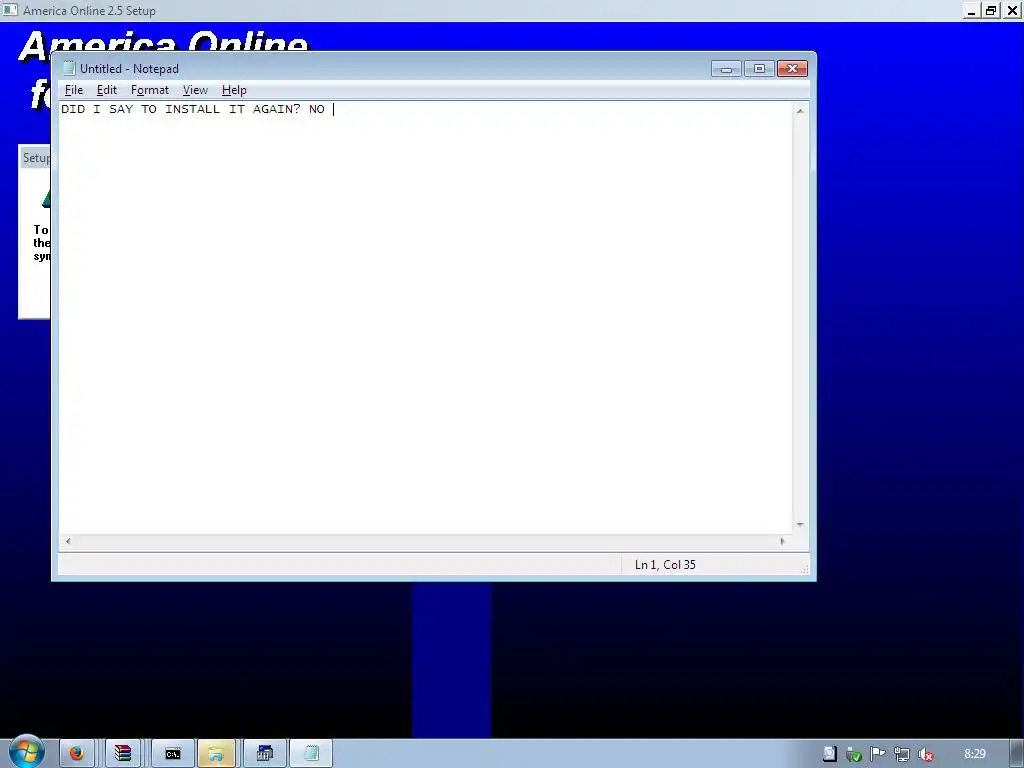
Task: Switch to the Notepad taskbar button
Action: (x=312, y=754)
